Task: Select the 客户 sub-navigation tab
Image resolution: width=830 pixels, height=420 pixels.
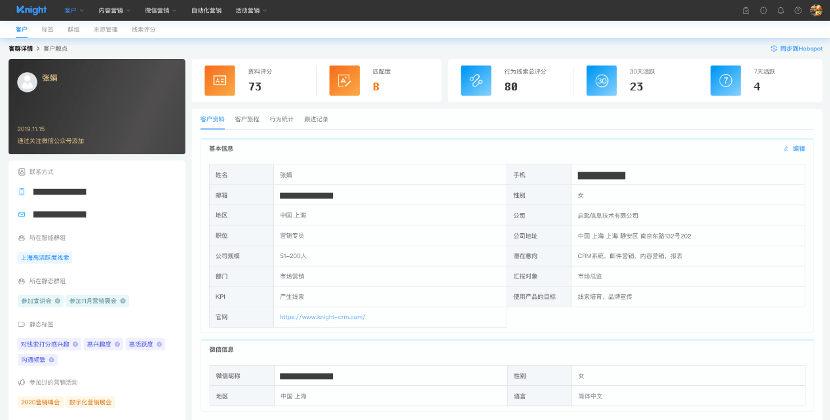Action: [x=22, y=30]
